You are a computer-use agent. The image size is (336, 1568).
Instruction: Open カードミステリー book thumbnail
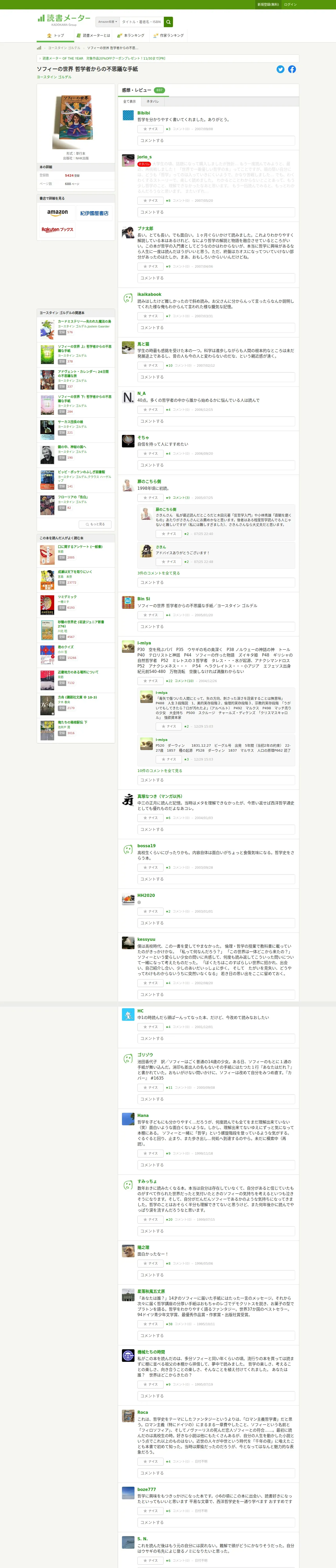click(x=48, y=330)
